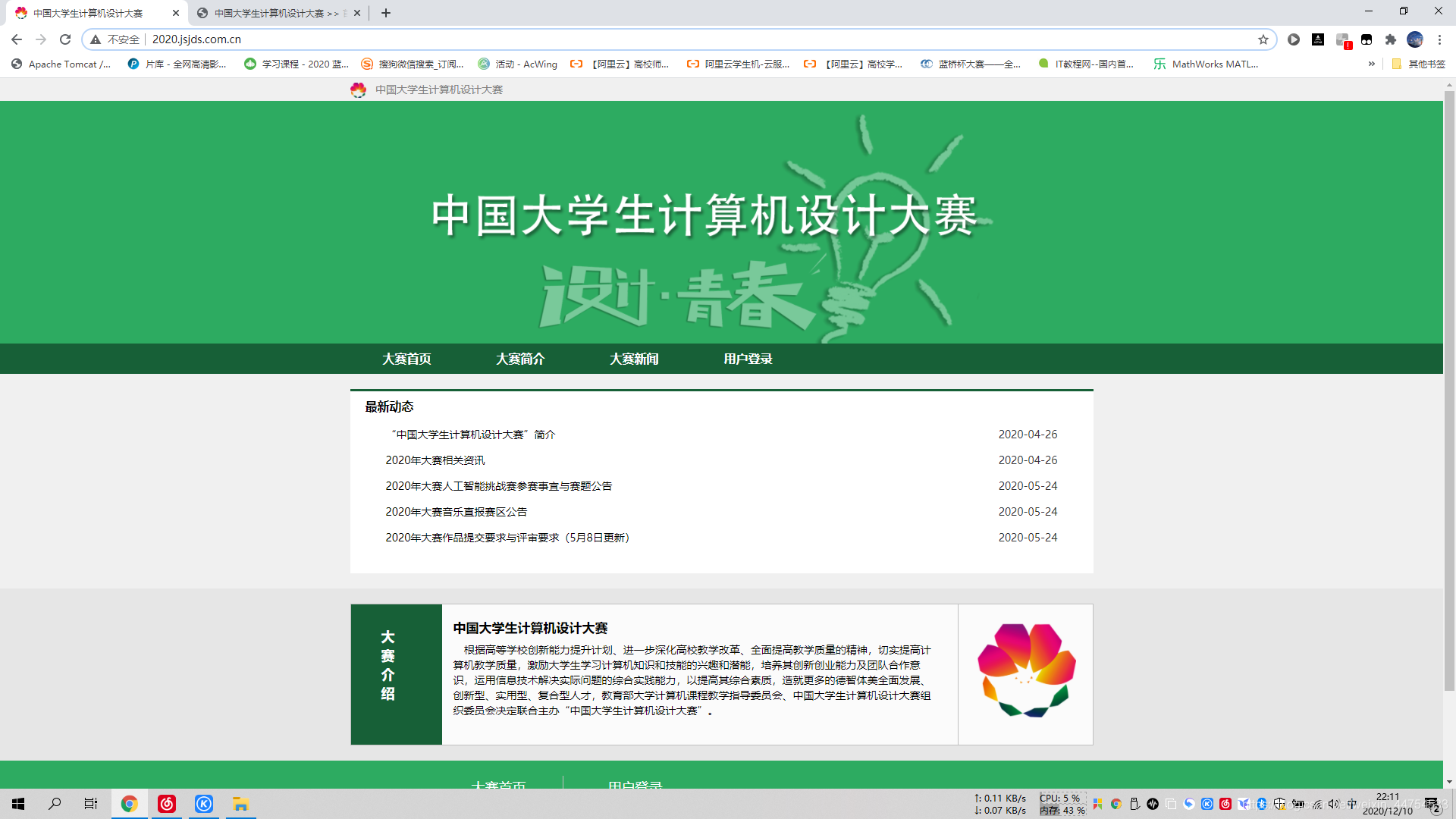This screenshot has height=819, width=1456.
Task: Click the vertical page scrollbar thumb
Action: point(1449,391)
